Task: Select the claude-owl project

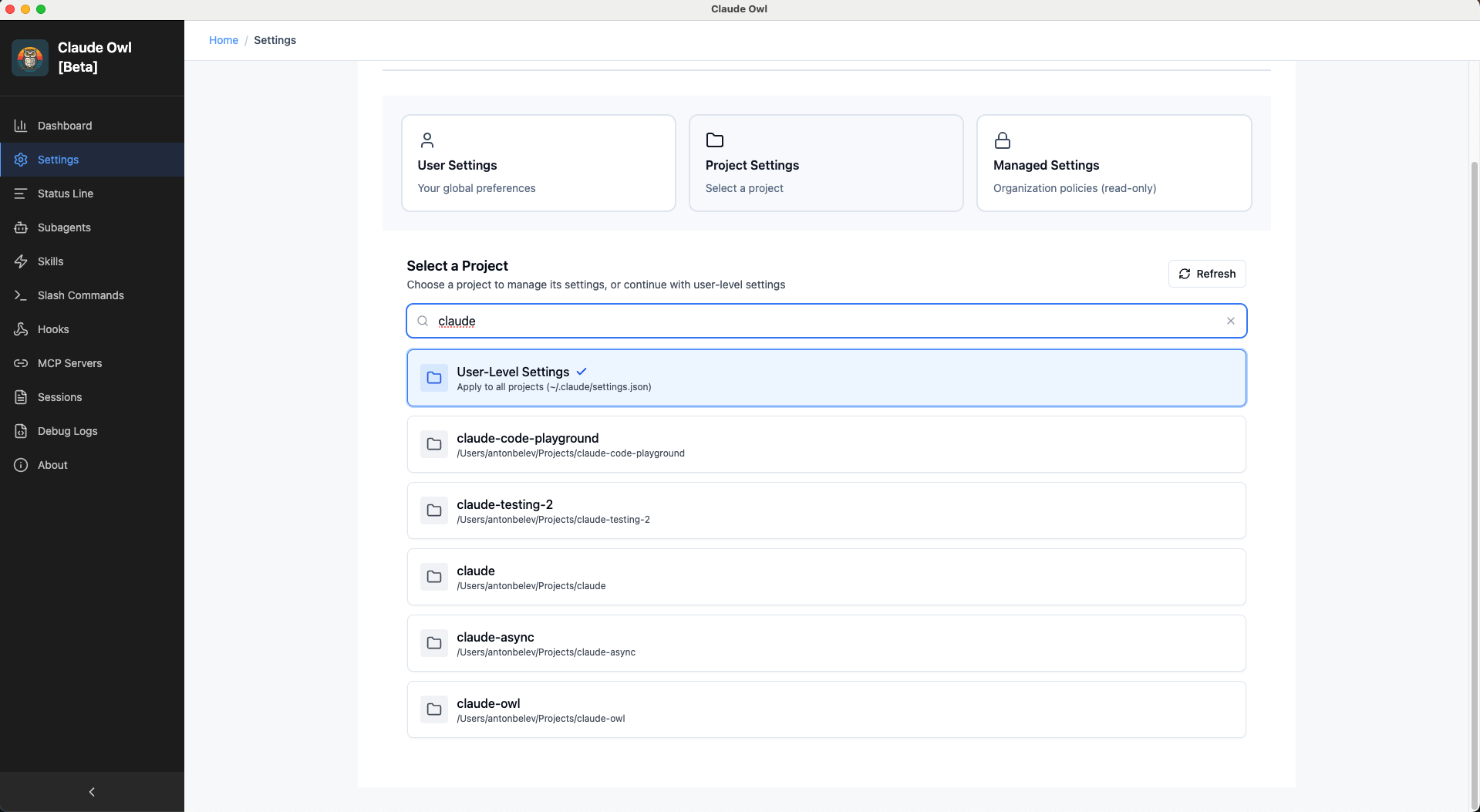Action: point(825,709)
